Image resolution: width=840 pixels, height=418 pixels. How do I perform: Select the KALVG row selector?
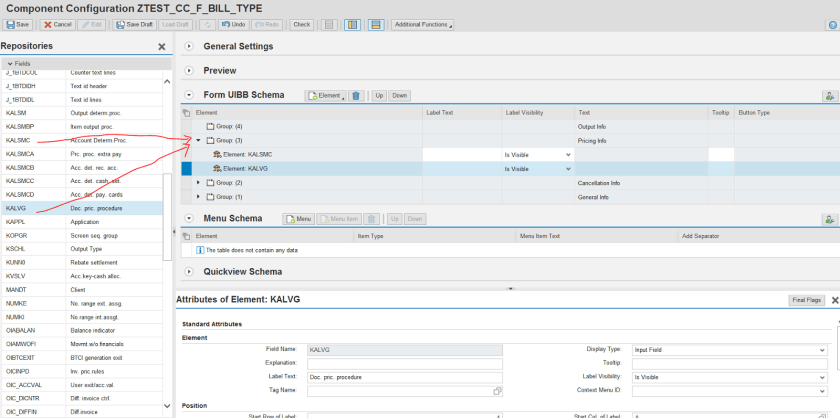[186, 169]
